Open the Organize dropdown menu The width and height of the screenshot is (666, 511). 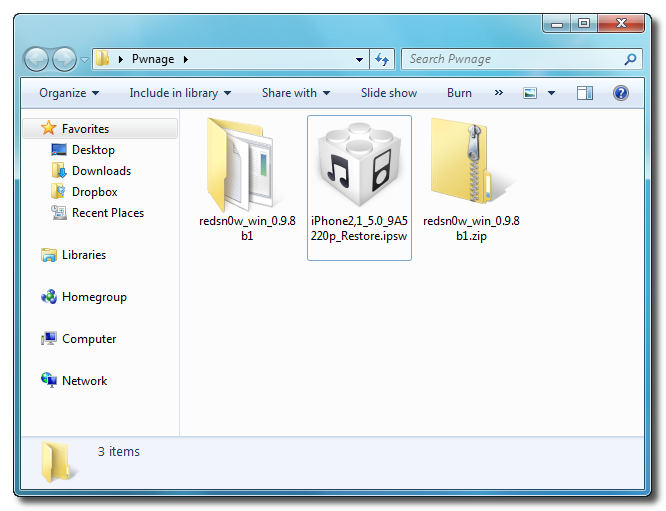click(x=69, y=93)
